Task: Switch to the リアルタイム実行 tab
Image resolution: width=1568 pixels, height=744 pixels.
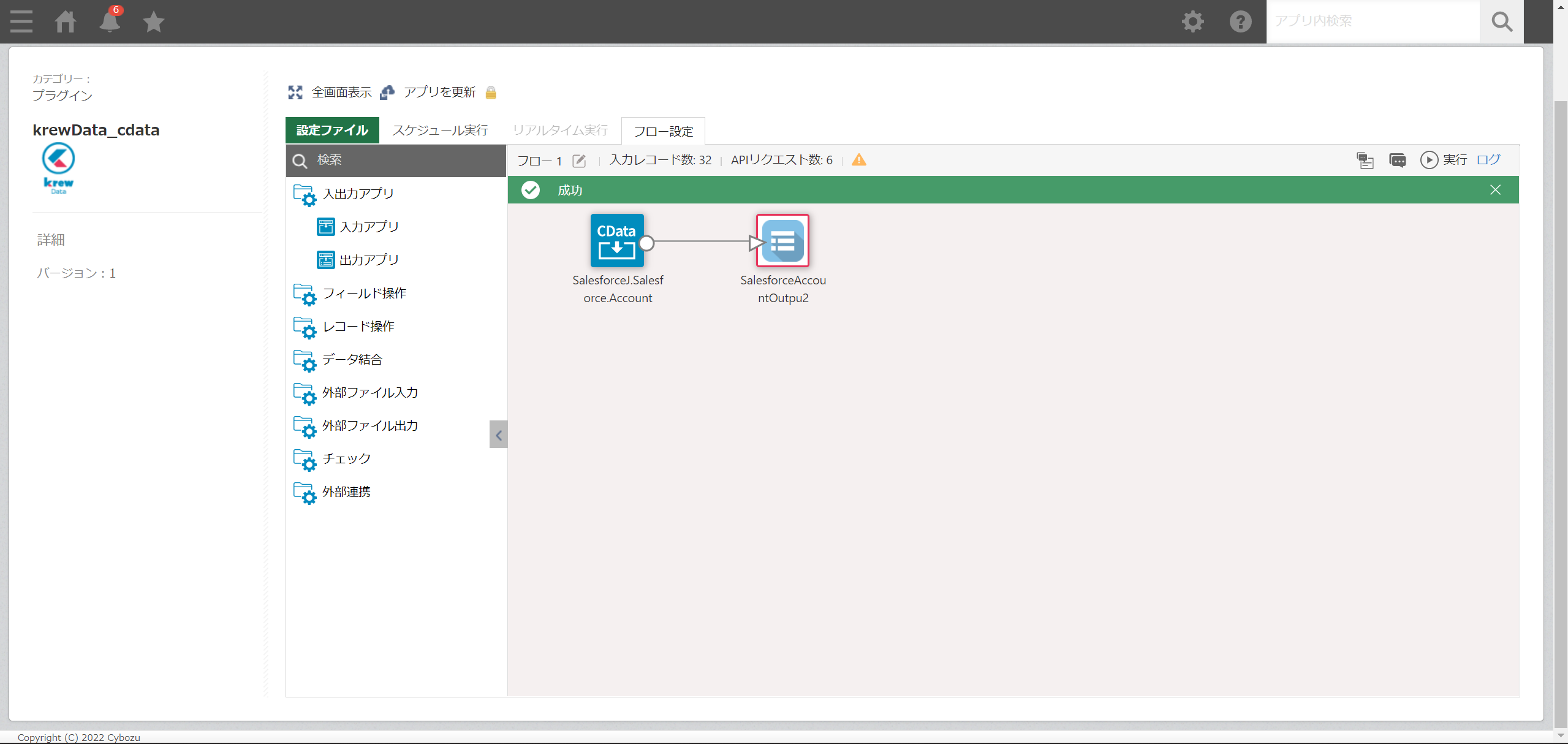Action: (x=560, y=130)
